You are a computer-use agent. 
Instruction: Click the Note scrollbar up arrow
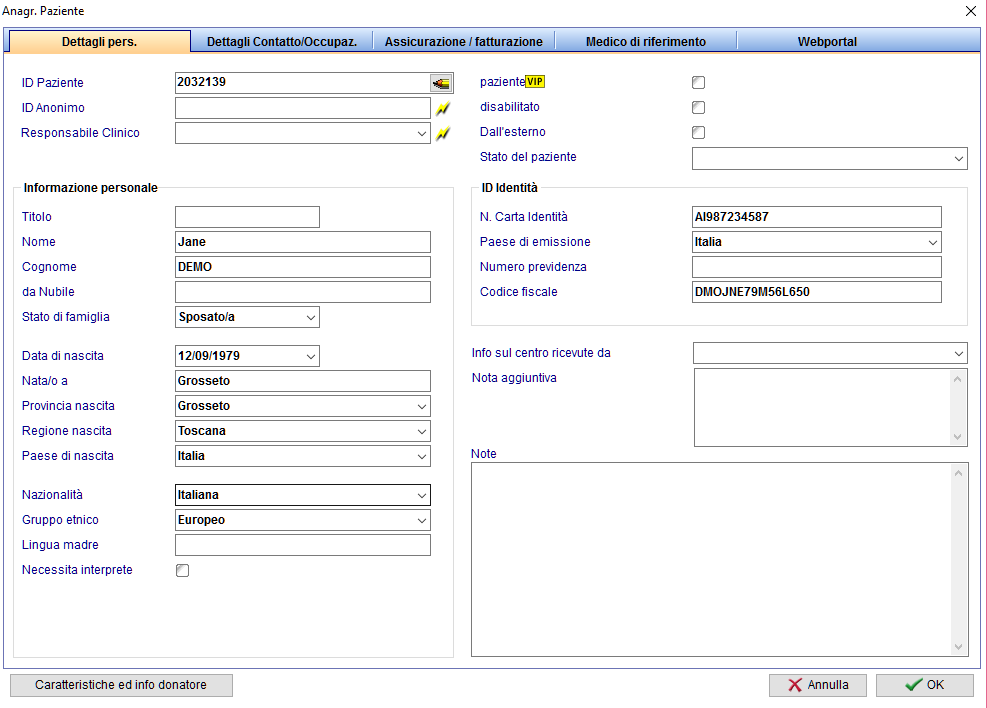click(958, 473)
